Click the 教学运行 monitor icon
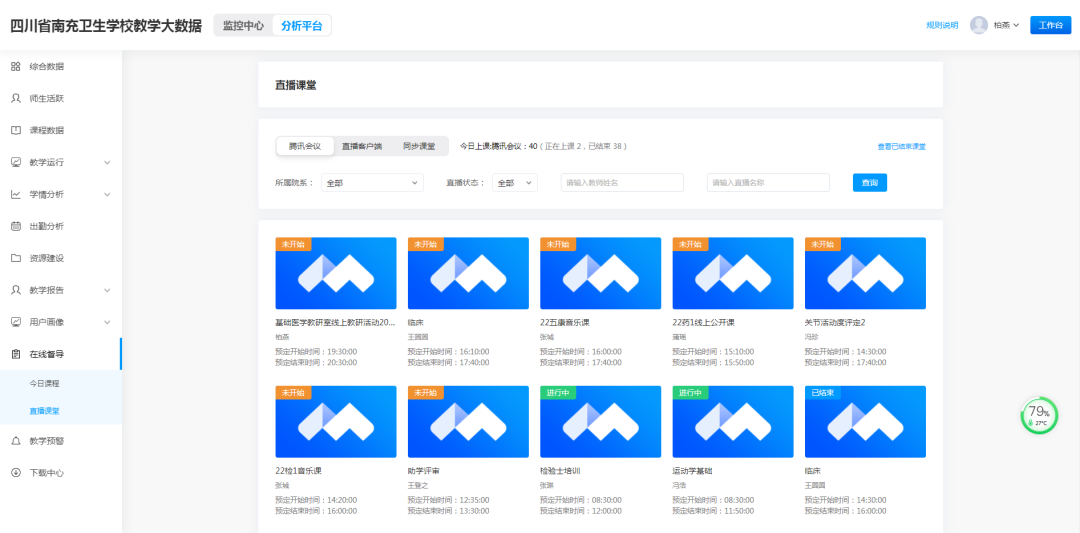 pos(16,163)
